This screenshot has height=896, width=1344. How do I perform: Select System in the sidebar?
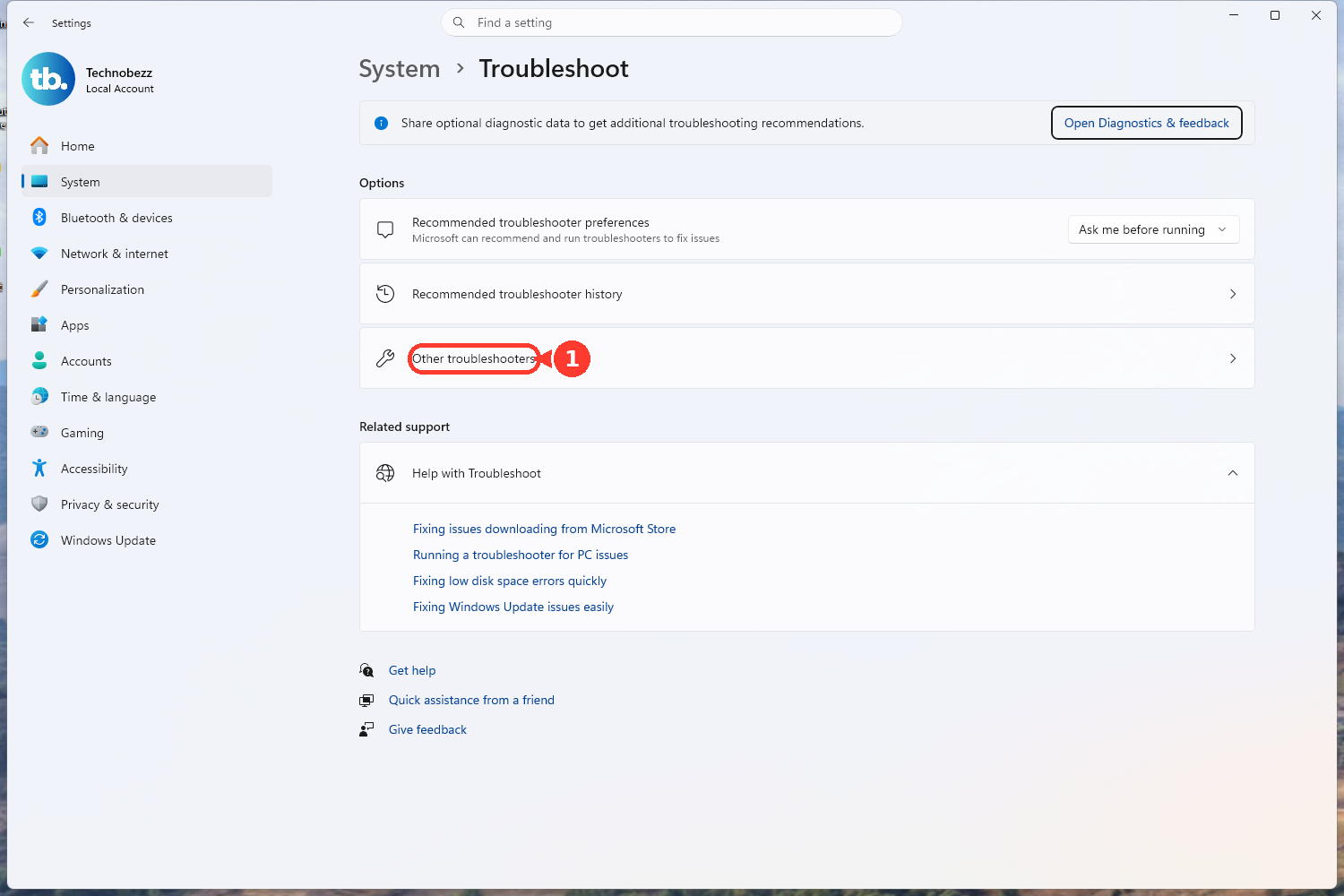[x=147, y=181]
